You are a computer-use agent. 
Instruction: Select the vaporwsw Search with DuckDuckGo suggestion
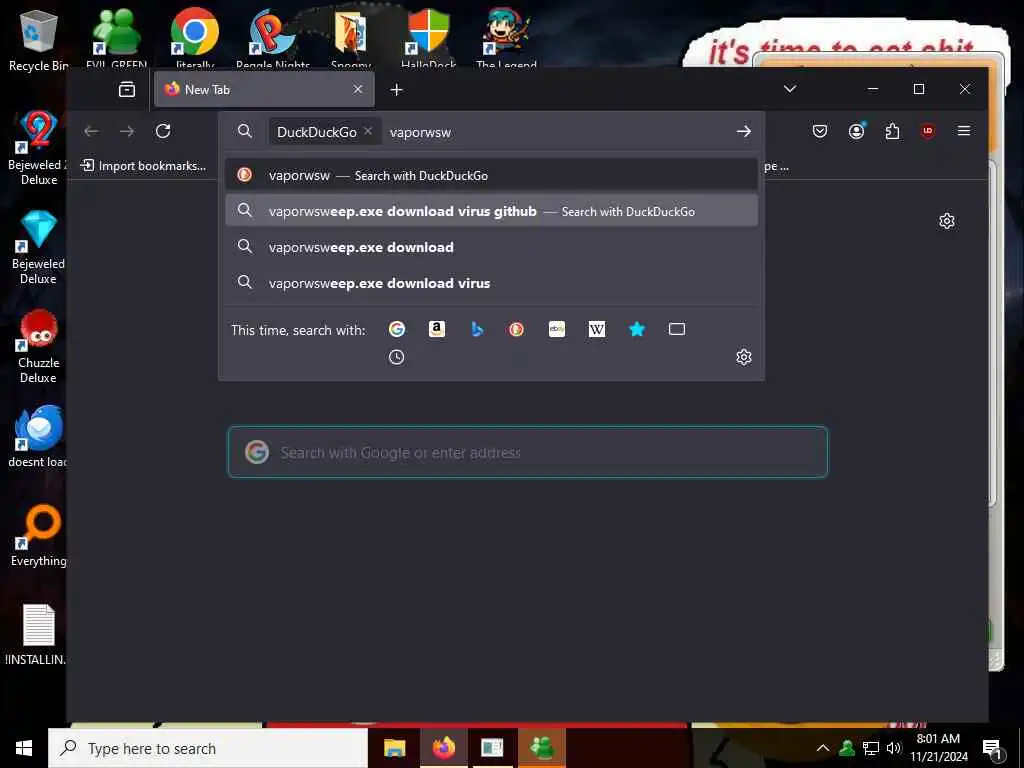click(491, 175)
